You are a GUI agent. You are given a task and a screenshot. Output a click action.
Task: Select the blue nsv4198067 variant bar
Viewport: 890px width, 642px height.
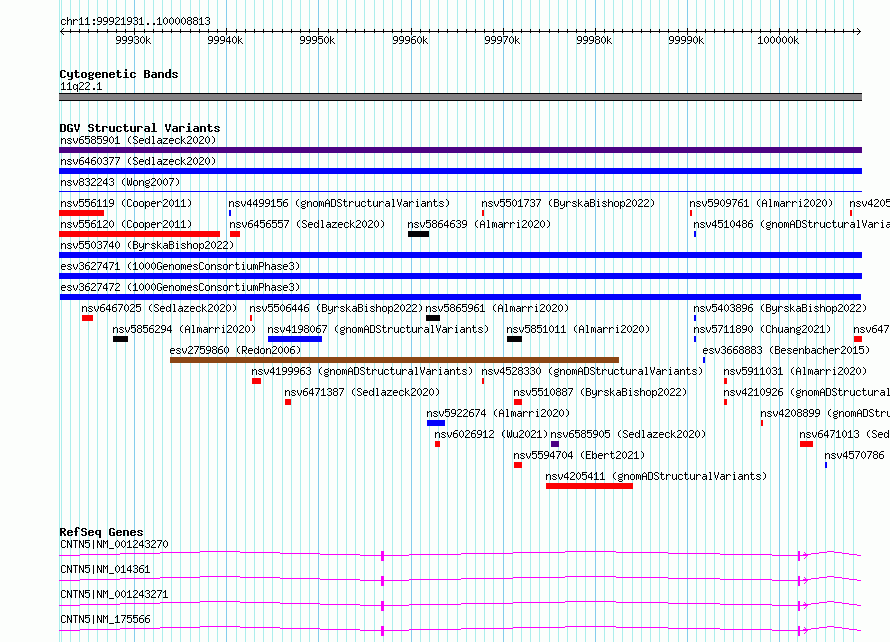tap(295, 339)
